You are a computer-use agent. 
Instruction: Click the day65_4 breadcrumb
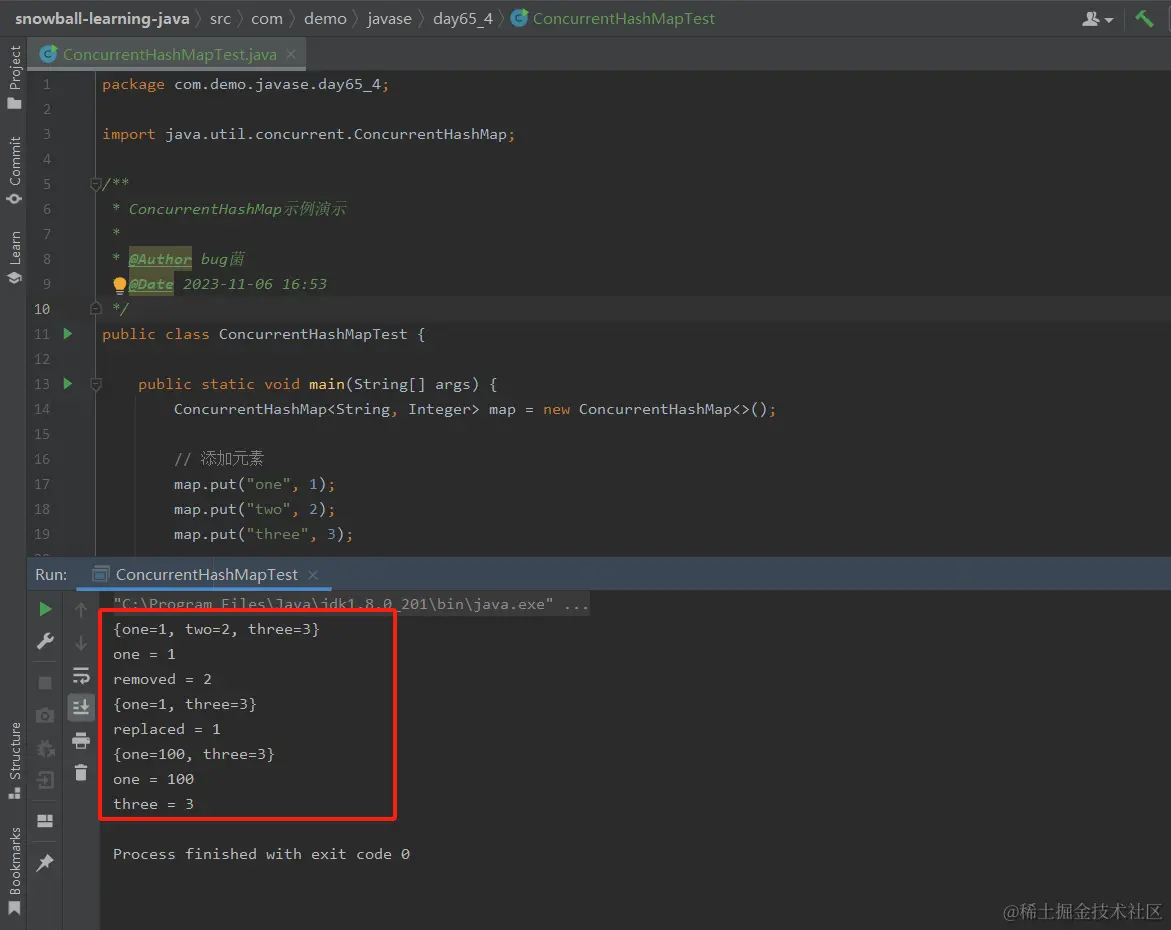(x=463, y=19)
